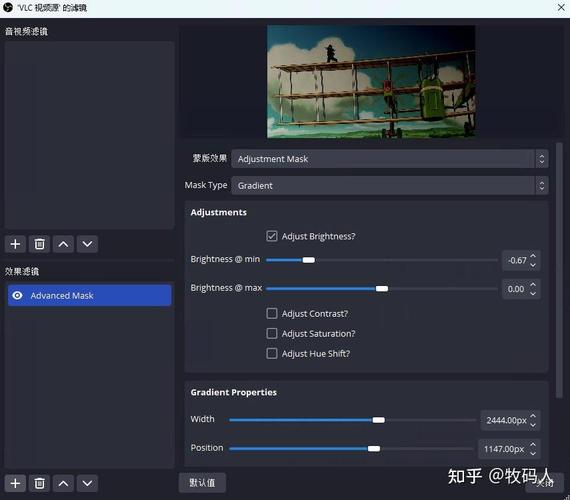Image resolution: width=570 pixels, height=500 pixels.
Task: Select Advanced Mask filter in effects list
Action: [89, 295]
